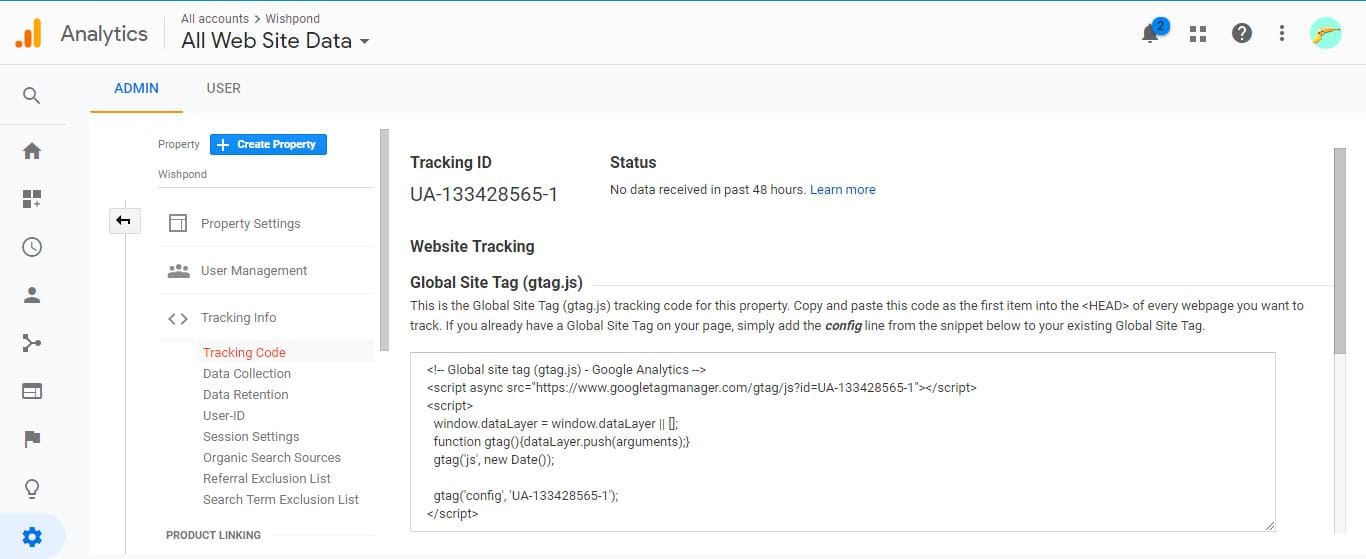This screenshot has height=559, width=1366.
Task: Click the Create Property button
Action: [268, 145]
